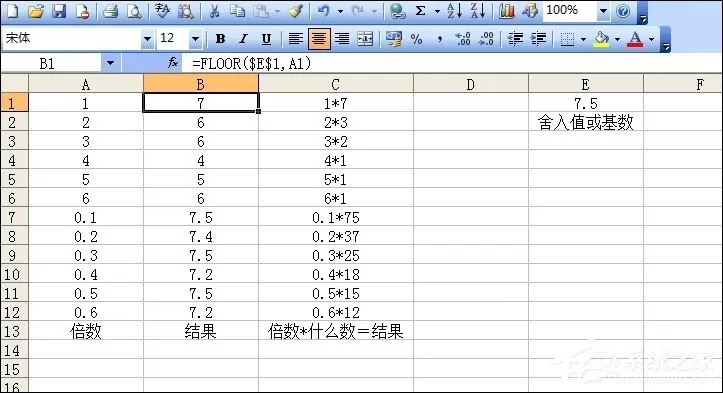Click the Merge and Center icon
Image resolution: width=723 pixels, height=393 pixels.
[x=365, y=39]
